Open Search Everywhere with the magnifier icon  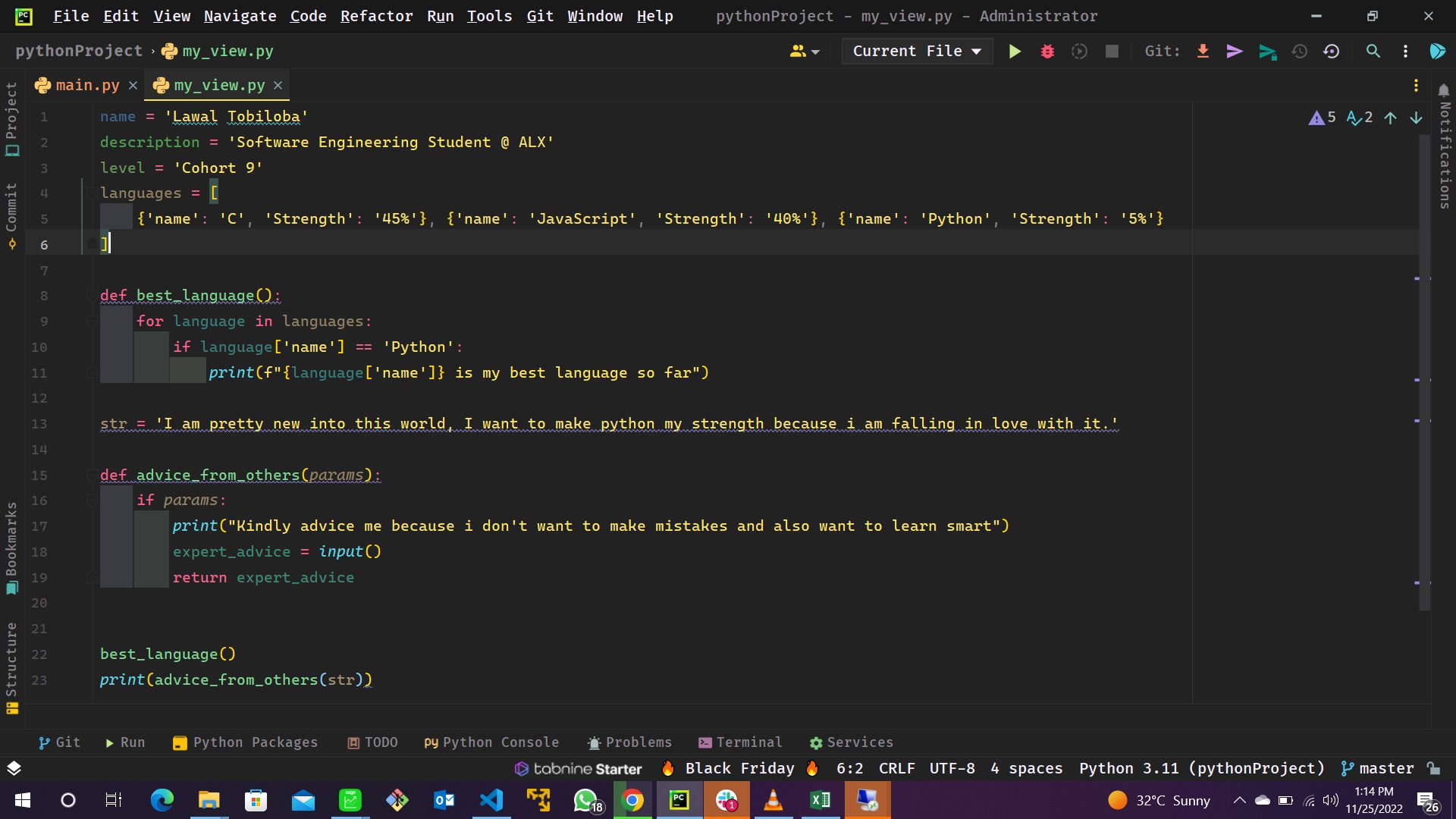1373,51
